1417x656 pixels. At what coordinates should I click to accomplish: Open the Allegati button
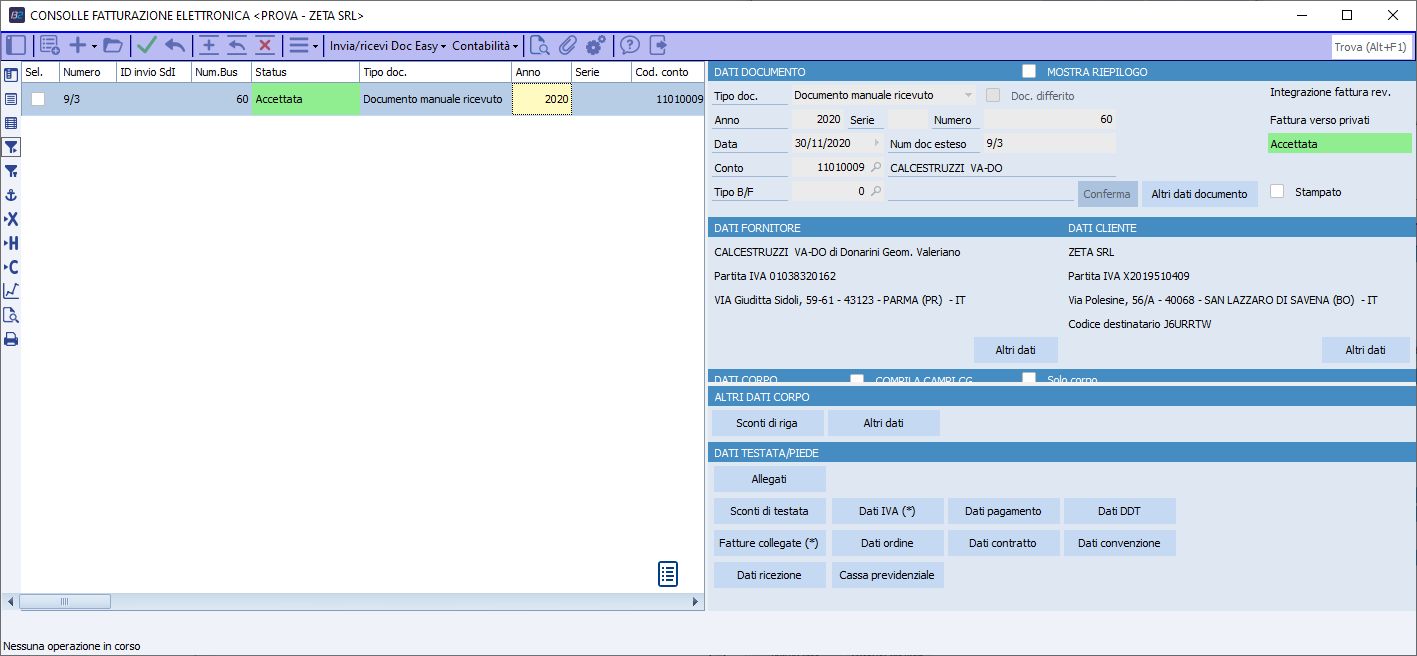(769, 479)
